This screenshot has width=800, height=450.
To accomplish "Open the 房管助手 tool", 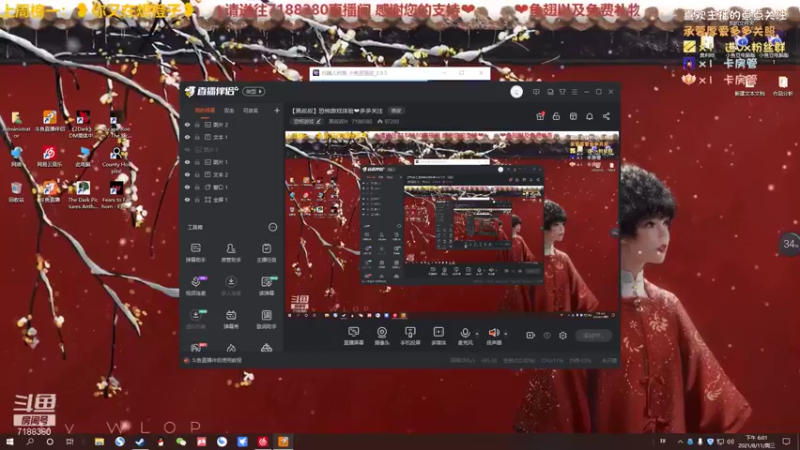I will pos(231,252).
